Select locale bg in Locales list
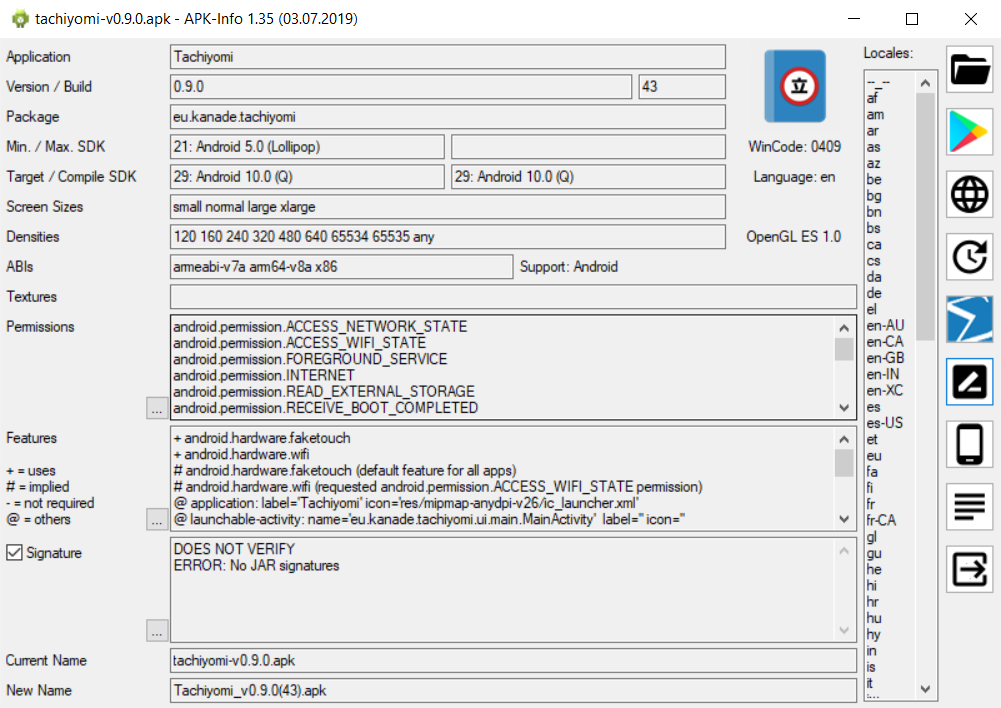The width and height of the screenshot is (1001, 708). coord(874,195)
